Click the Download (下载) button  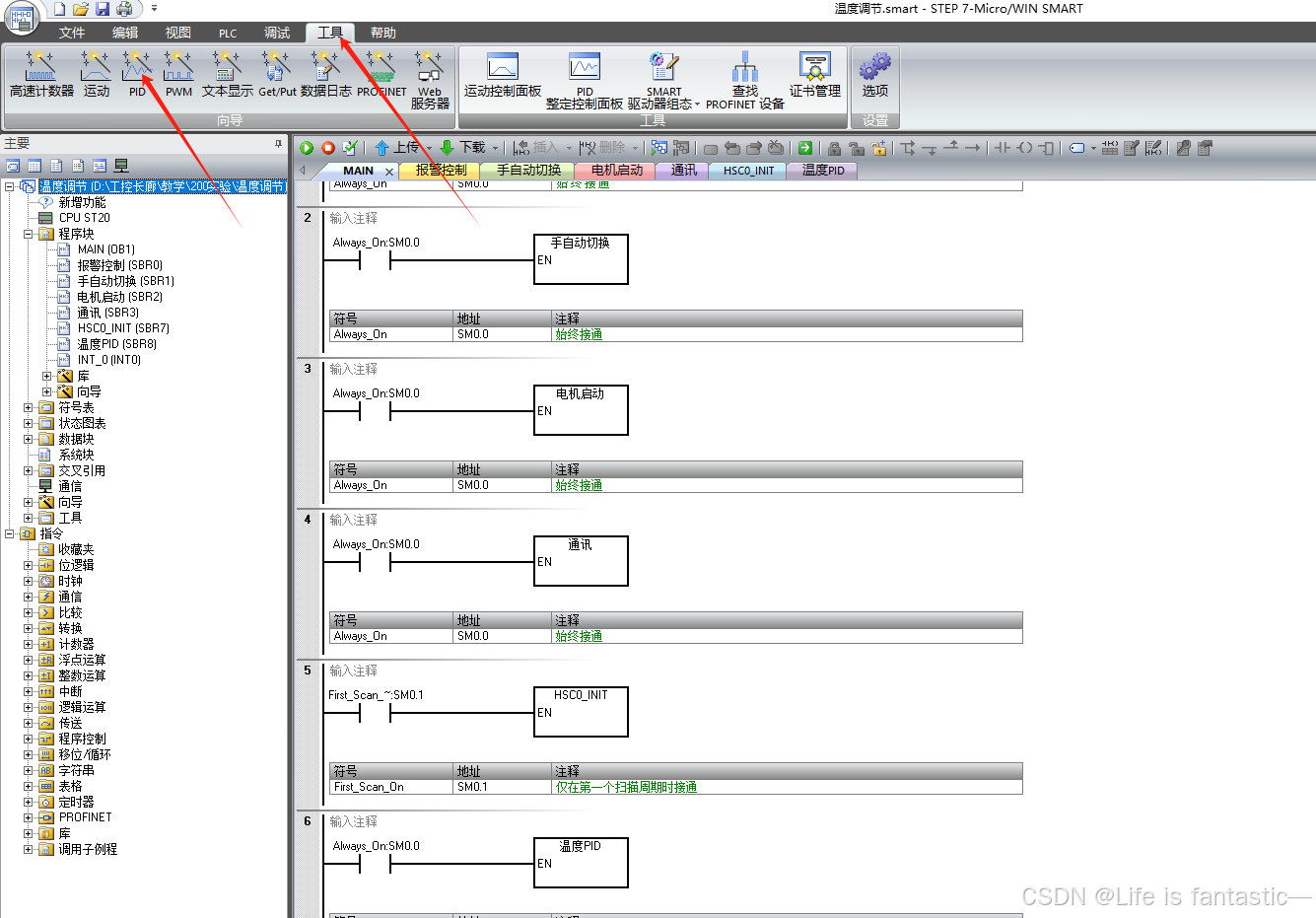(463, 148)
